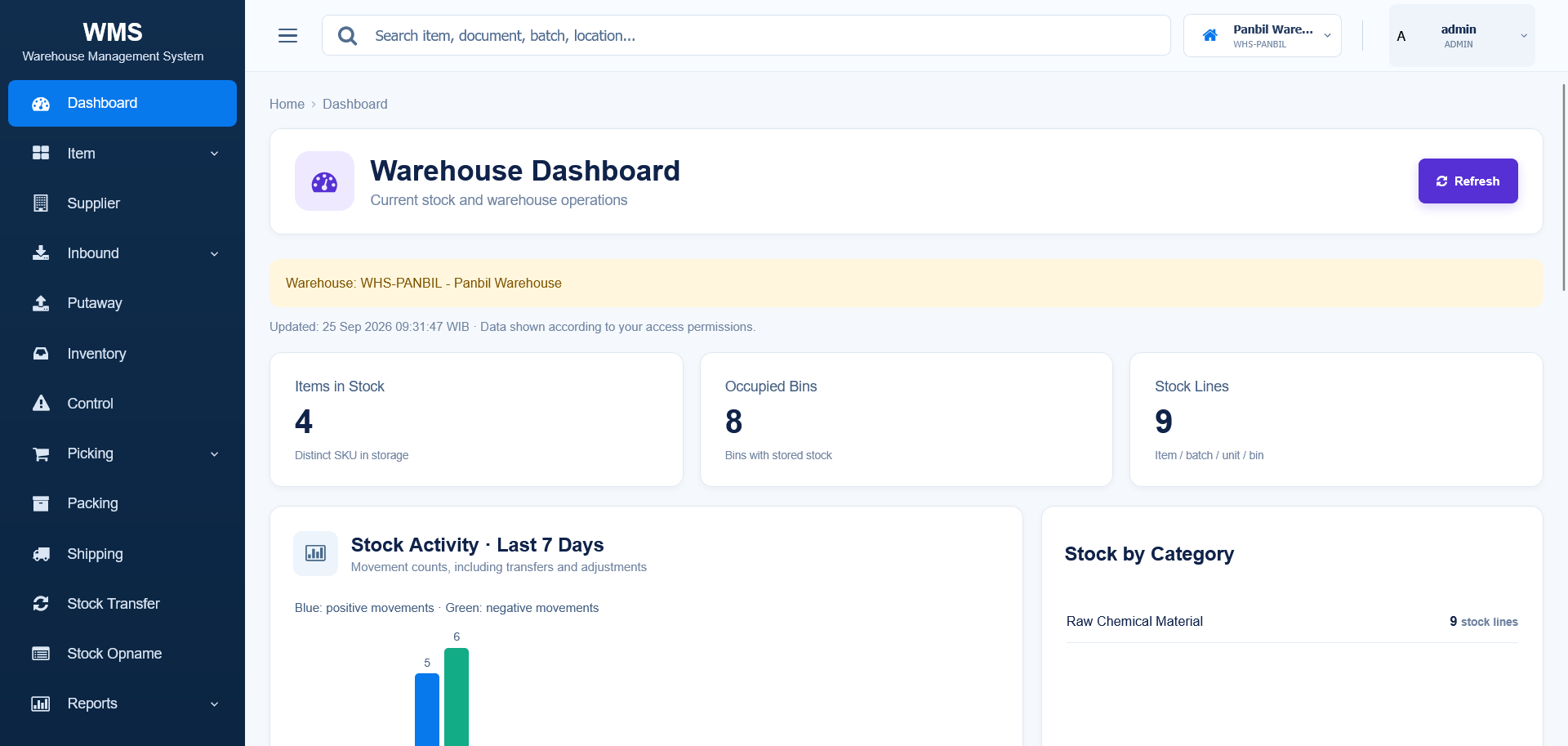Go to the Putaway menu item
Image resolution: width=1568 pixels, height=746 pixels.
click(122, 303)
